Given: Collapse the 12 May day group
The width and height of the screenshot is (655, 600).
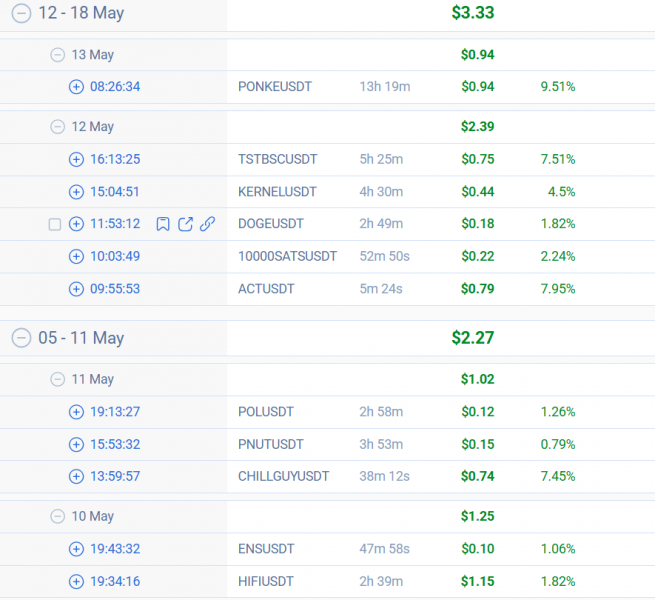Looking at the screenshot, I should (x=58, y=127).
